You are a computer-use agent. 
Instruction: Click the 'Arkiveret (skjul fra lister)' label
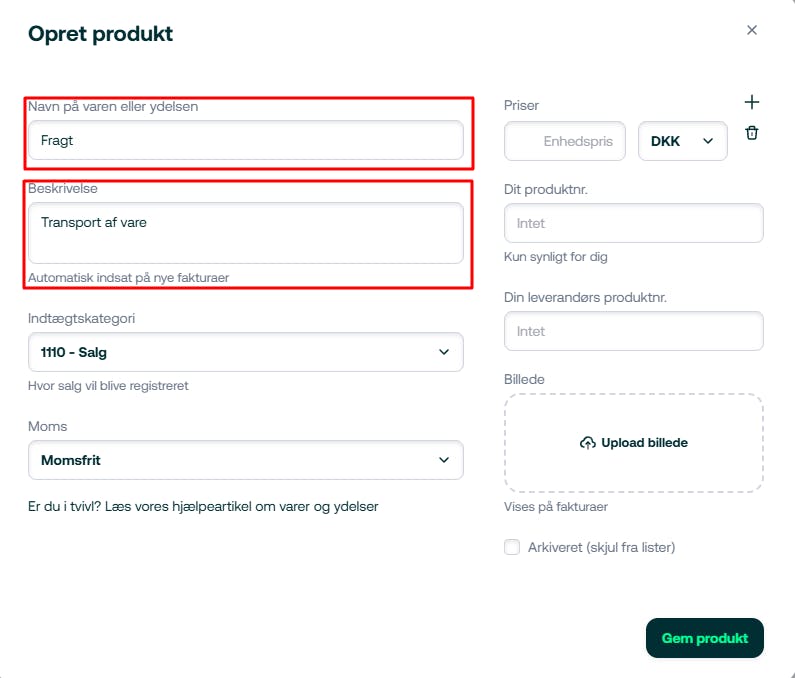pyautogui.click(x=601, y=547)
